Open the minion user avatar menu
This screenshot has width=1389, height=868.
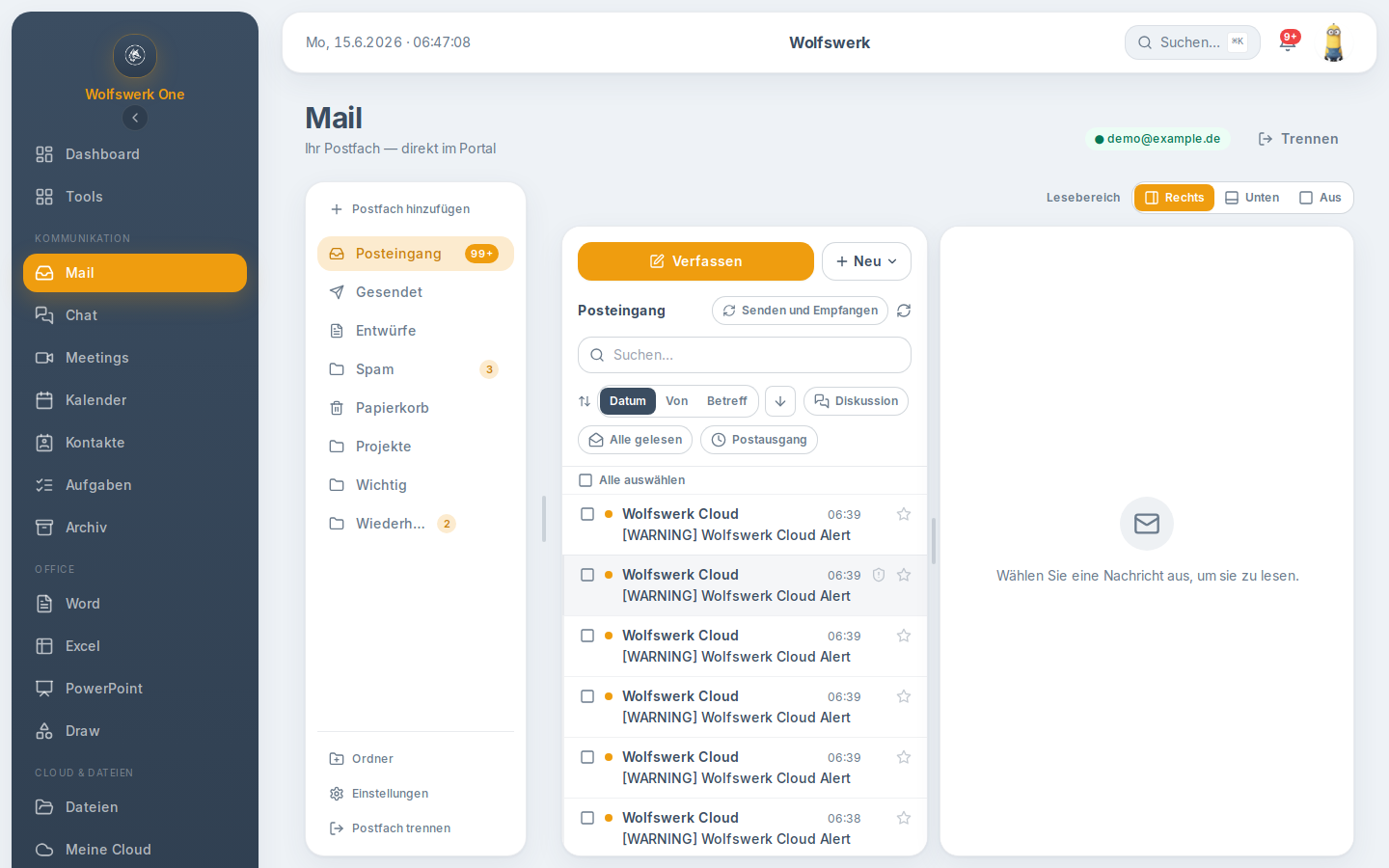click(1334, 42)
